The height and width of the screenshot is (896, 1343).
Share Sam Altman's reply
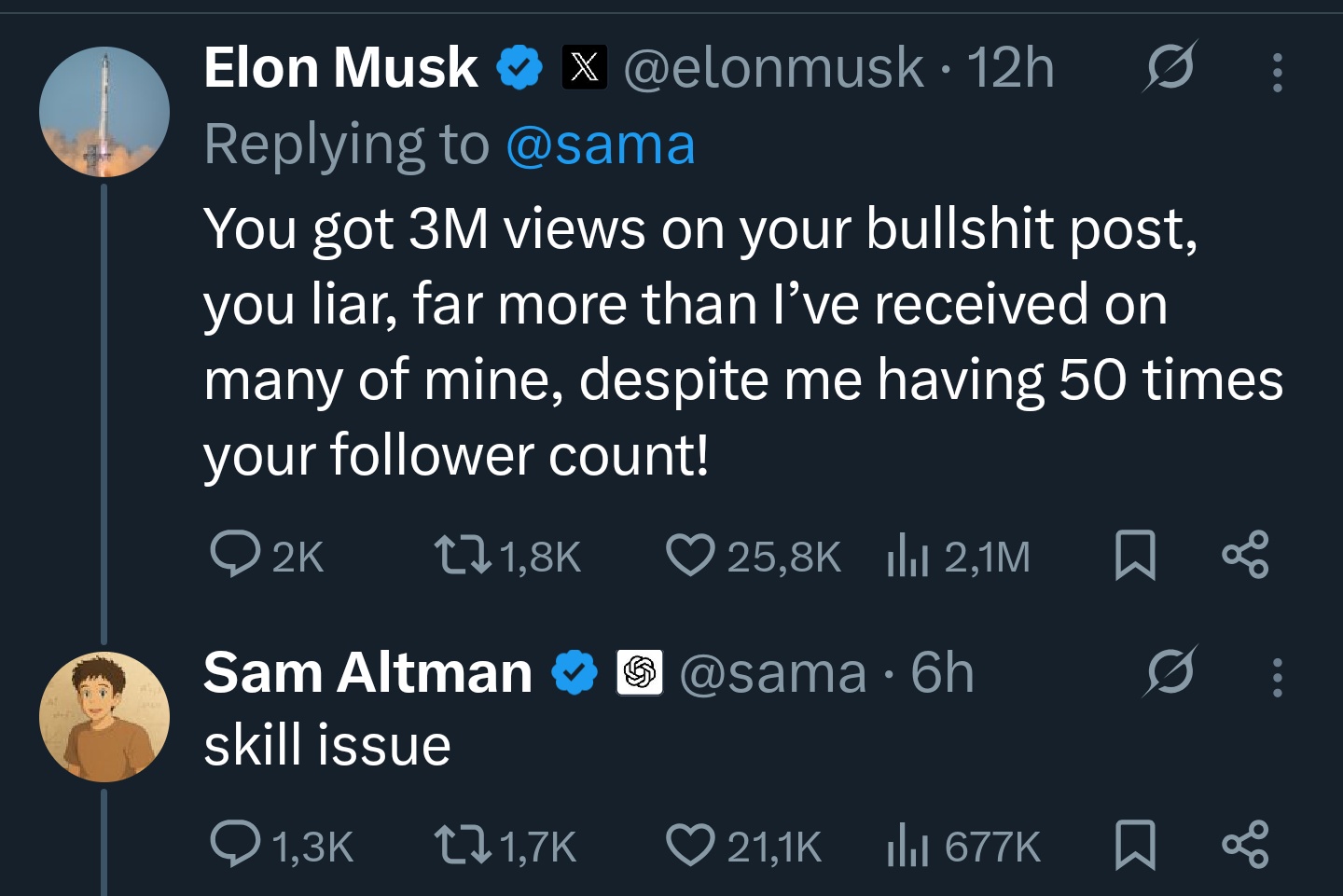coord(1245,845)
